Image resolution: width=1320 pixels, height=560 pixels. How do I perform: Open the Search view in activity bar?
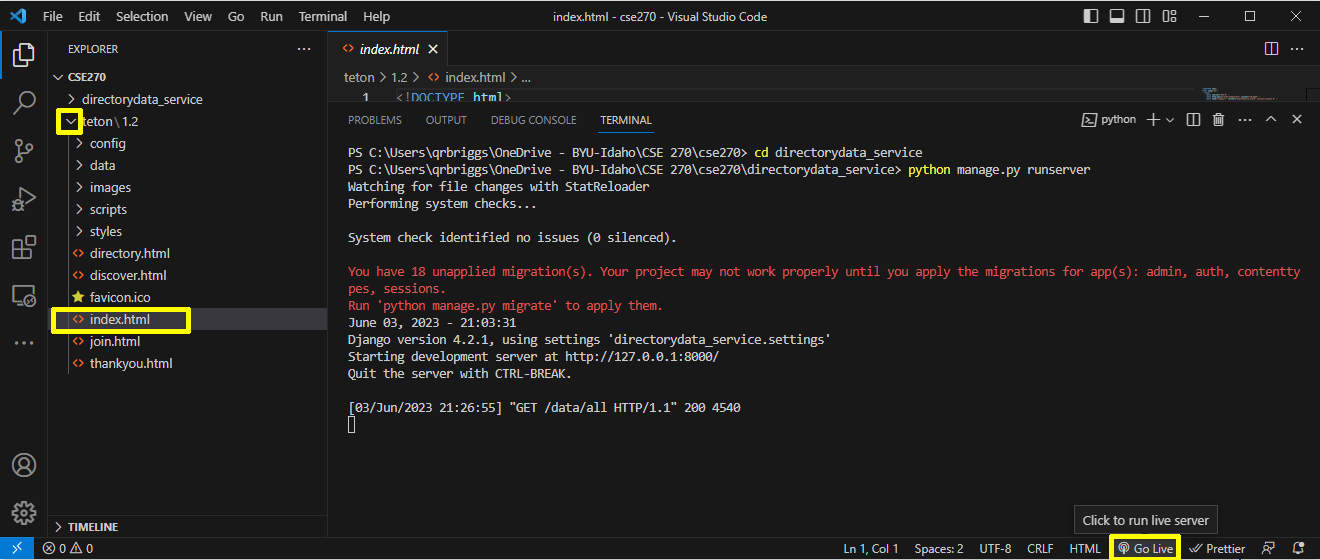click(24, 103)
